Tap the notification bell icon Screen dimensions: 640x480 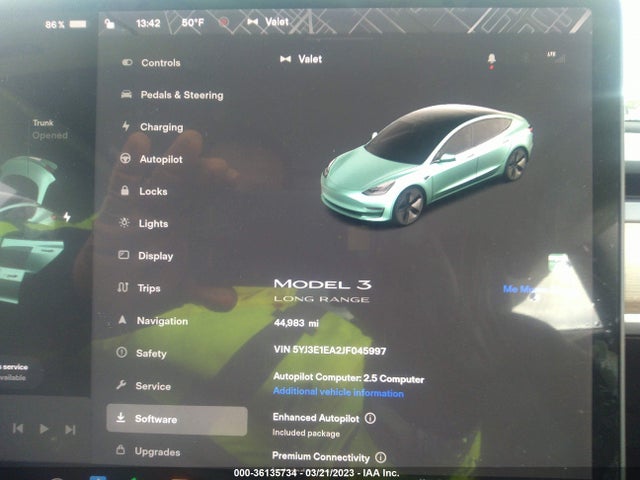point(492,60)
